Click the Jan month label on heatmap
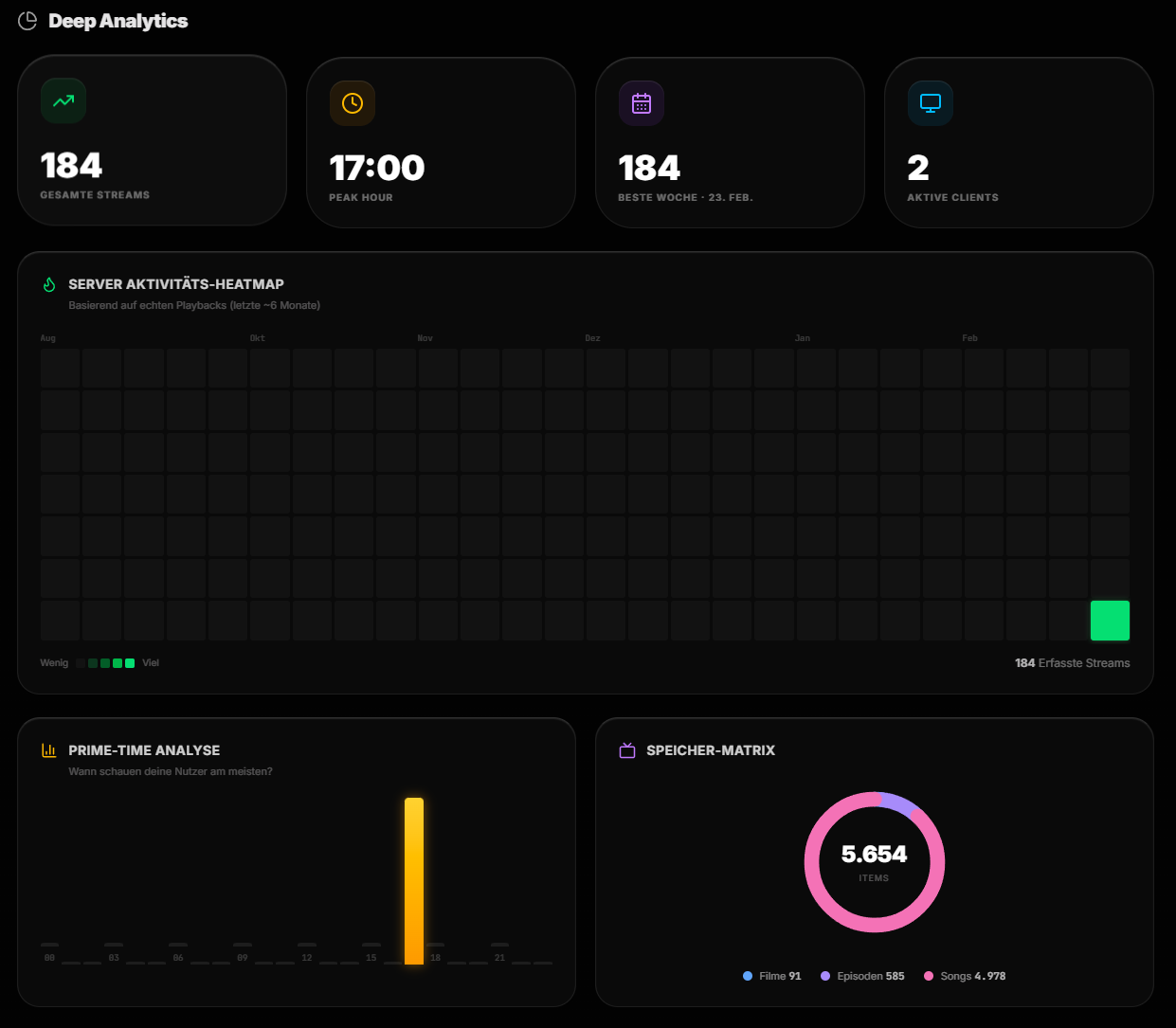The height and width of the screenshot is (1028, 1176). tap(803, 338)
